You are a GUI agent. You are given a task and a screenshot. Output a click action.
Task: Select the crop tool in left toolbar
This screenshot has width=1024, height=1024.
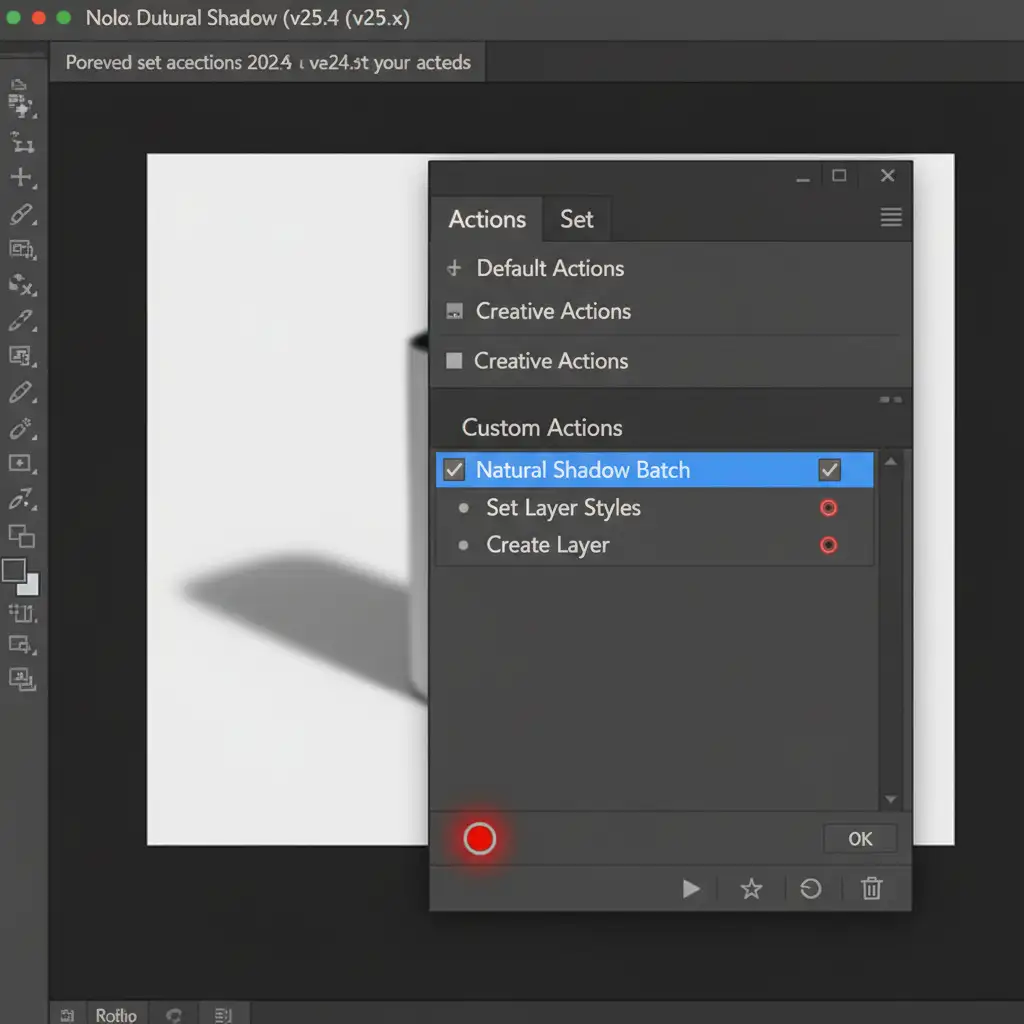click(21, 142)
